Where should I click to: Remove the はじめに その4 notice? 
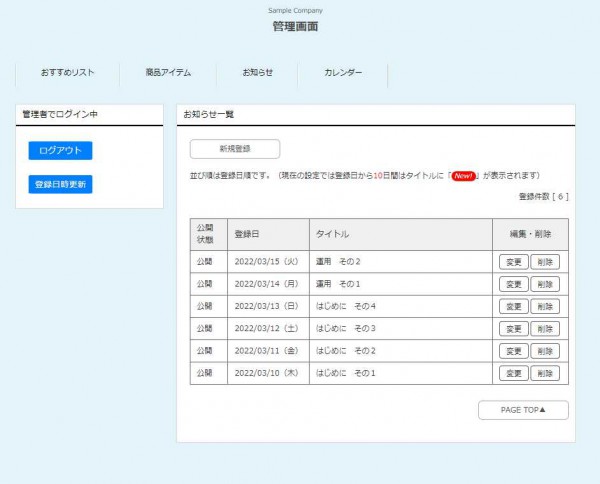544,306
